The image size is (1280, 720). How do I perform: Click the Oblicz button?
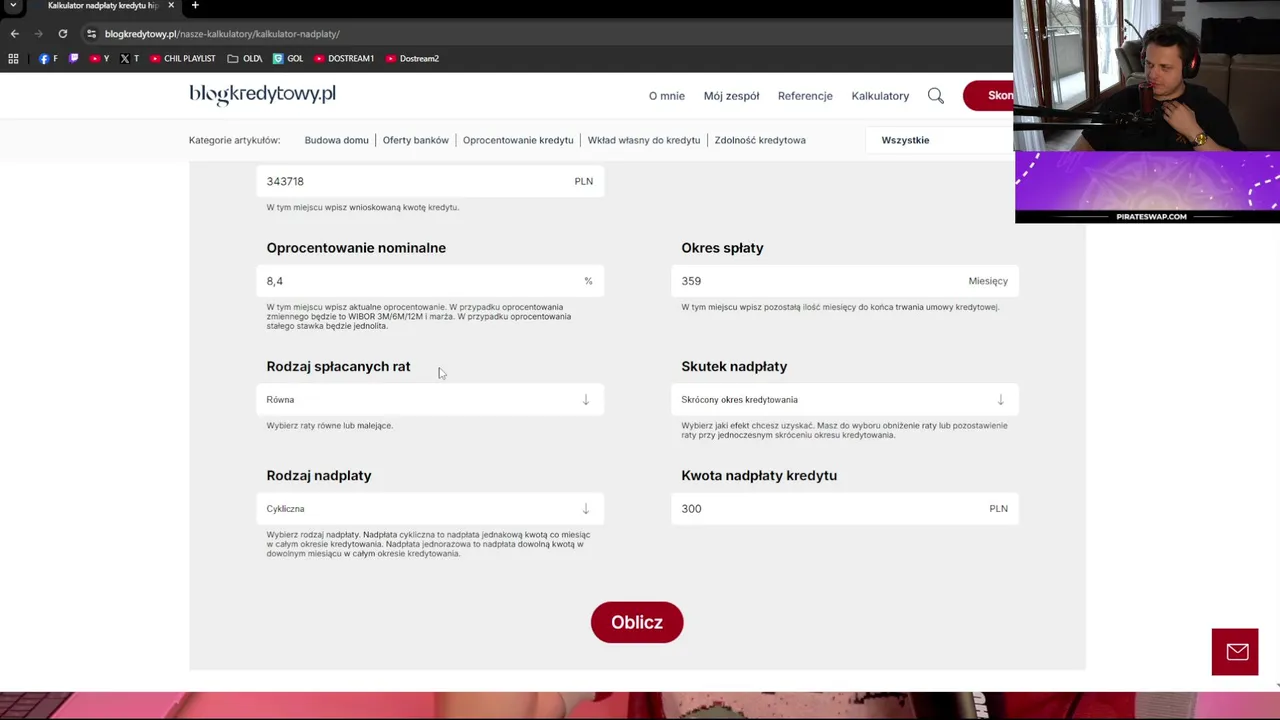pyautogui.click(x=637, y=622)
